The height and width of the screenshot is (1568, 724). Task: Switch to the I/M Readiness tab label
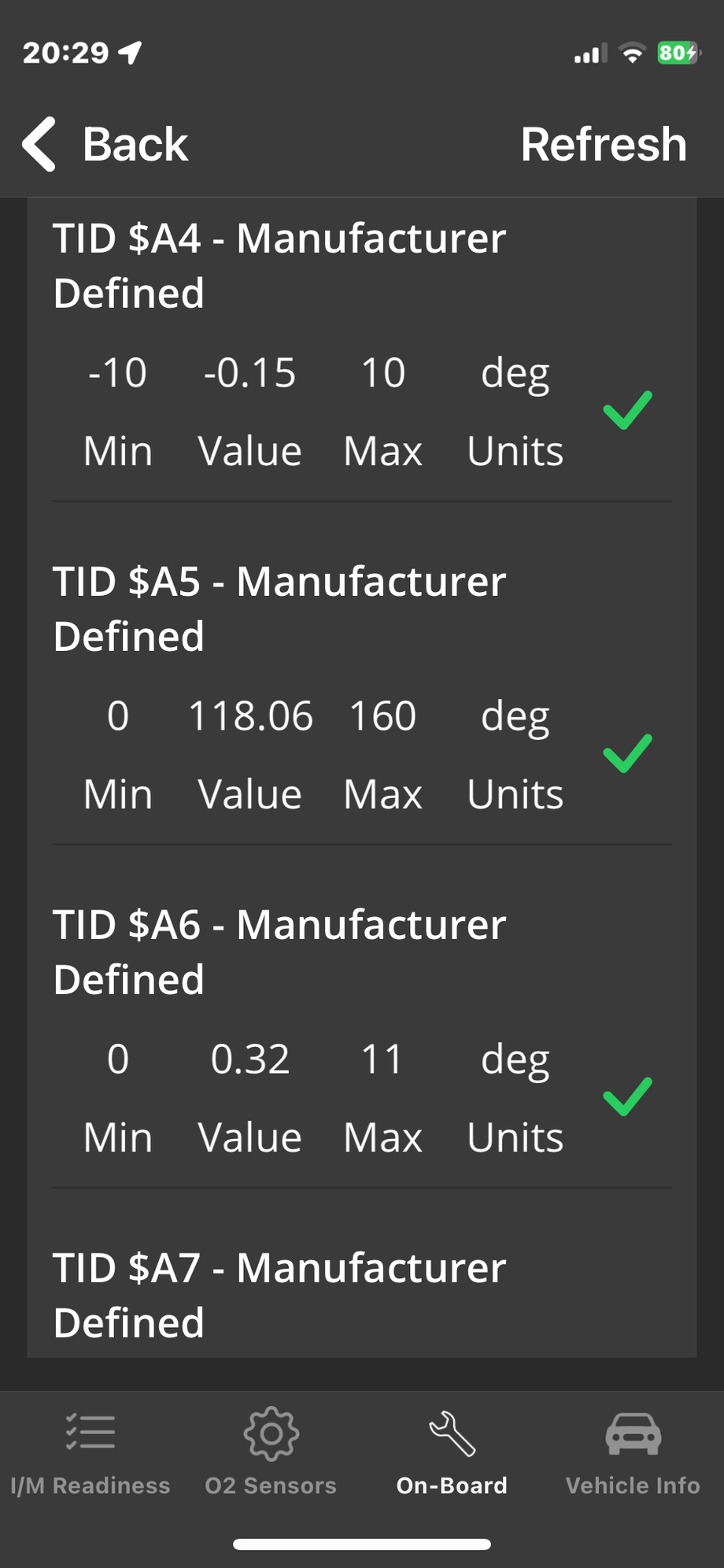click(90, 1485)
